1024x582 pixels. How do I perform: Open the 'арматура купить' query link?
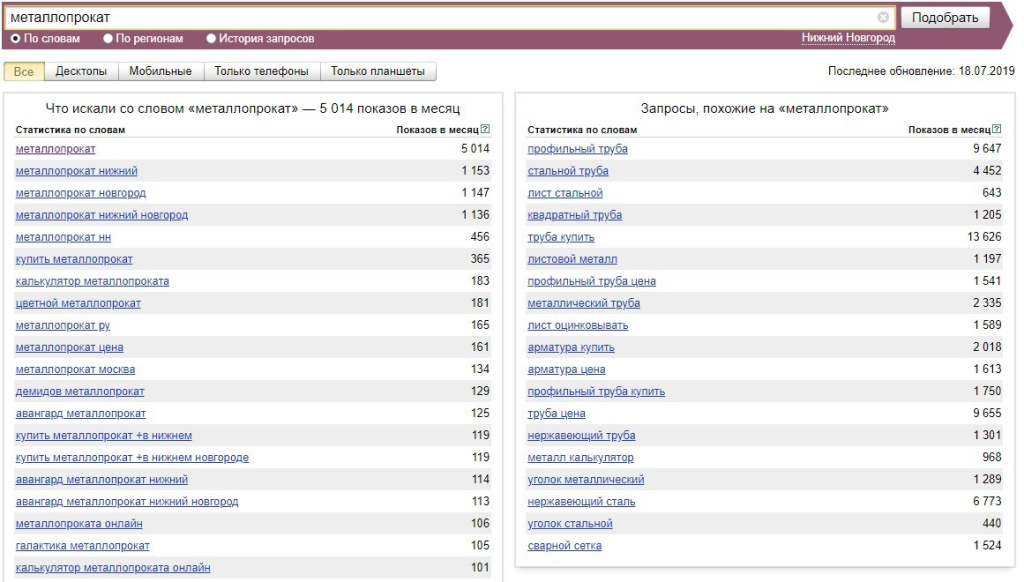(571, 348)
